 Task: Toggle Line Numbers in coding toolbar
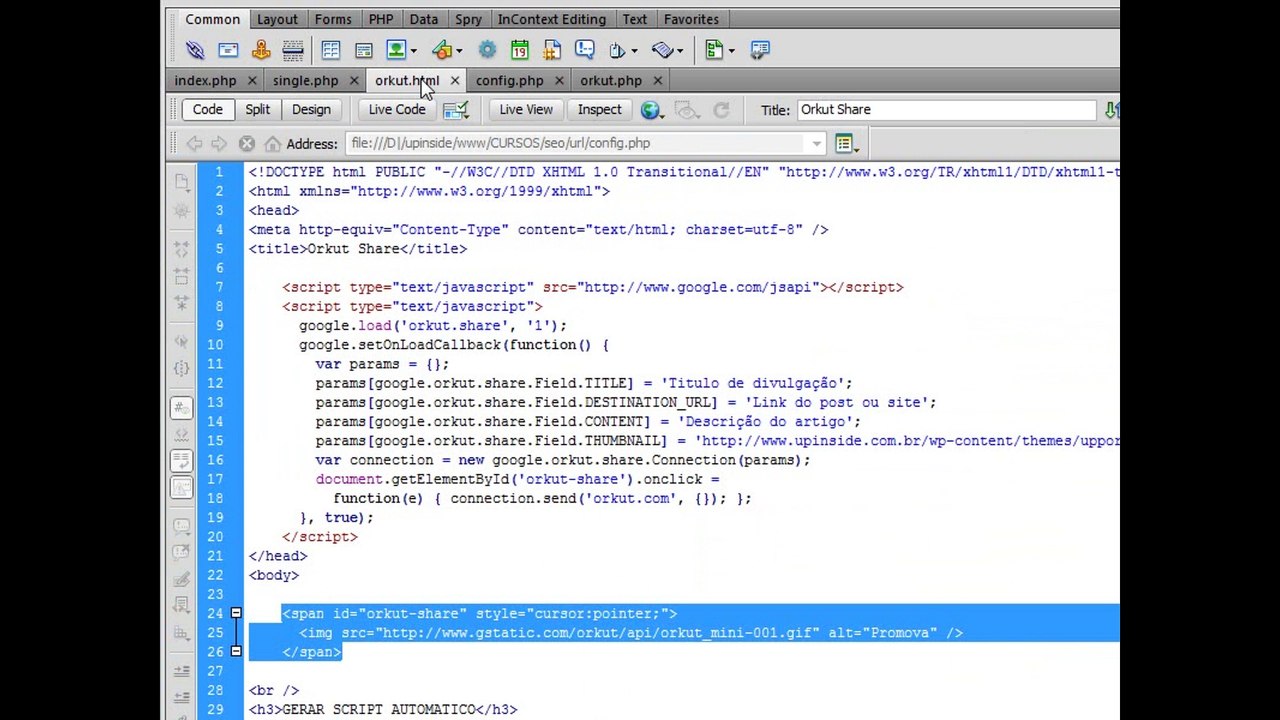pyautogui.click(x=181, y=408)
